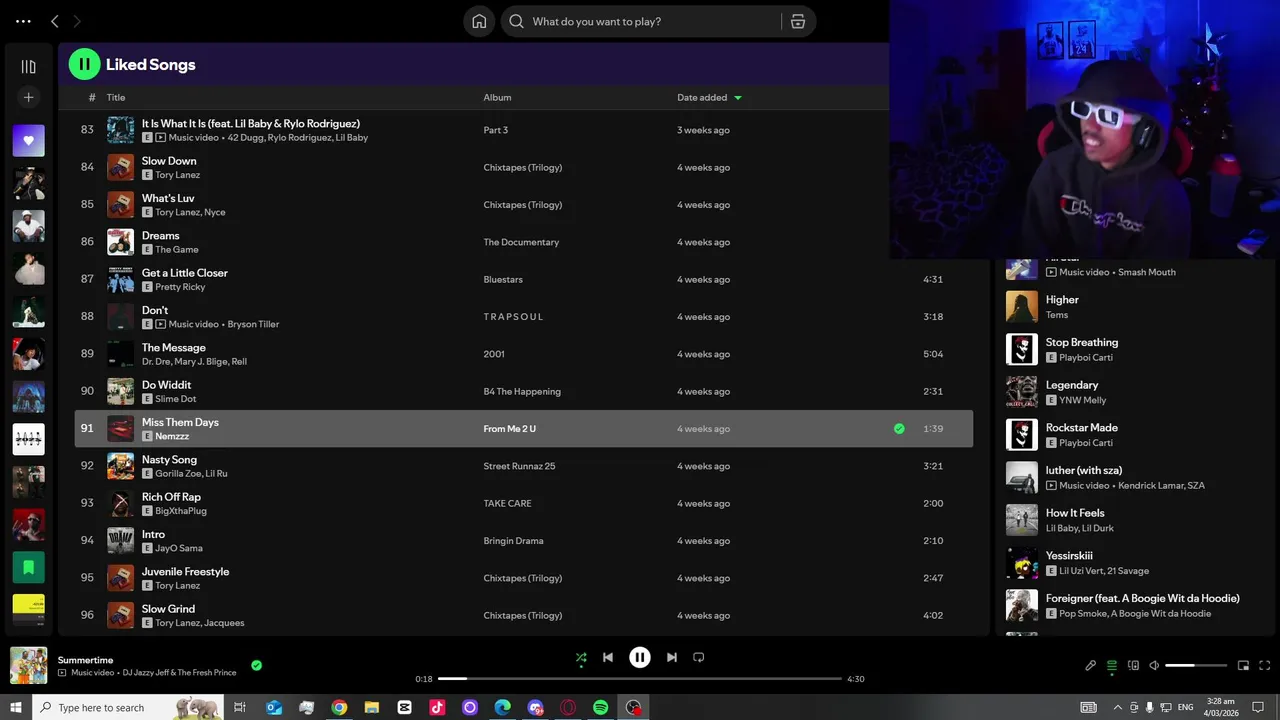Switch to Spotify taskbar icon
This screenshot has width=1280, height=720.
pos(600,707)
